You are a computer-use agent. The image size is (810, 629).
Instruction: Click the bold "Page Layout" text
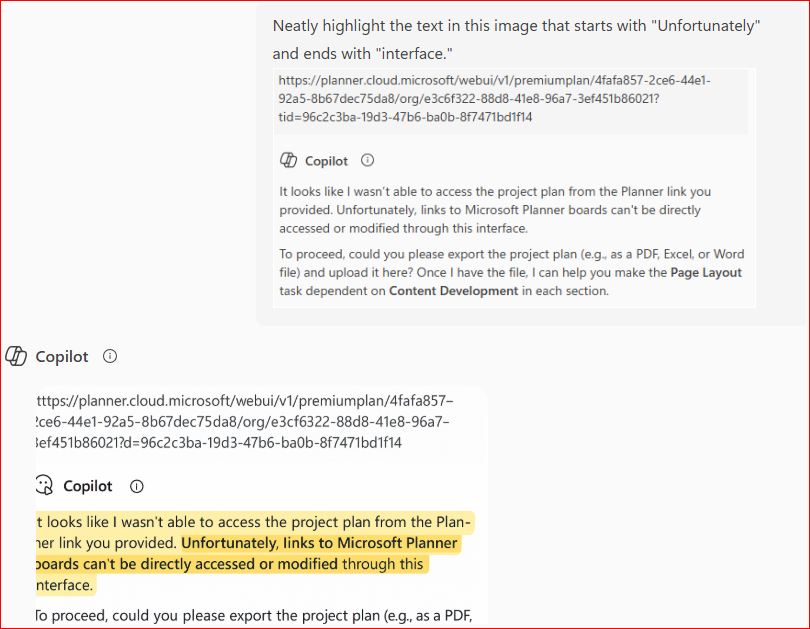point(706,273)
